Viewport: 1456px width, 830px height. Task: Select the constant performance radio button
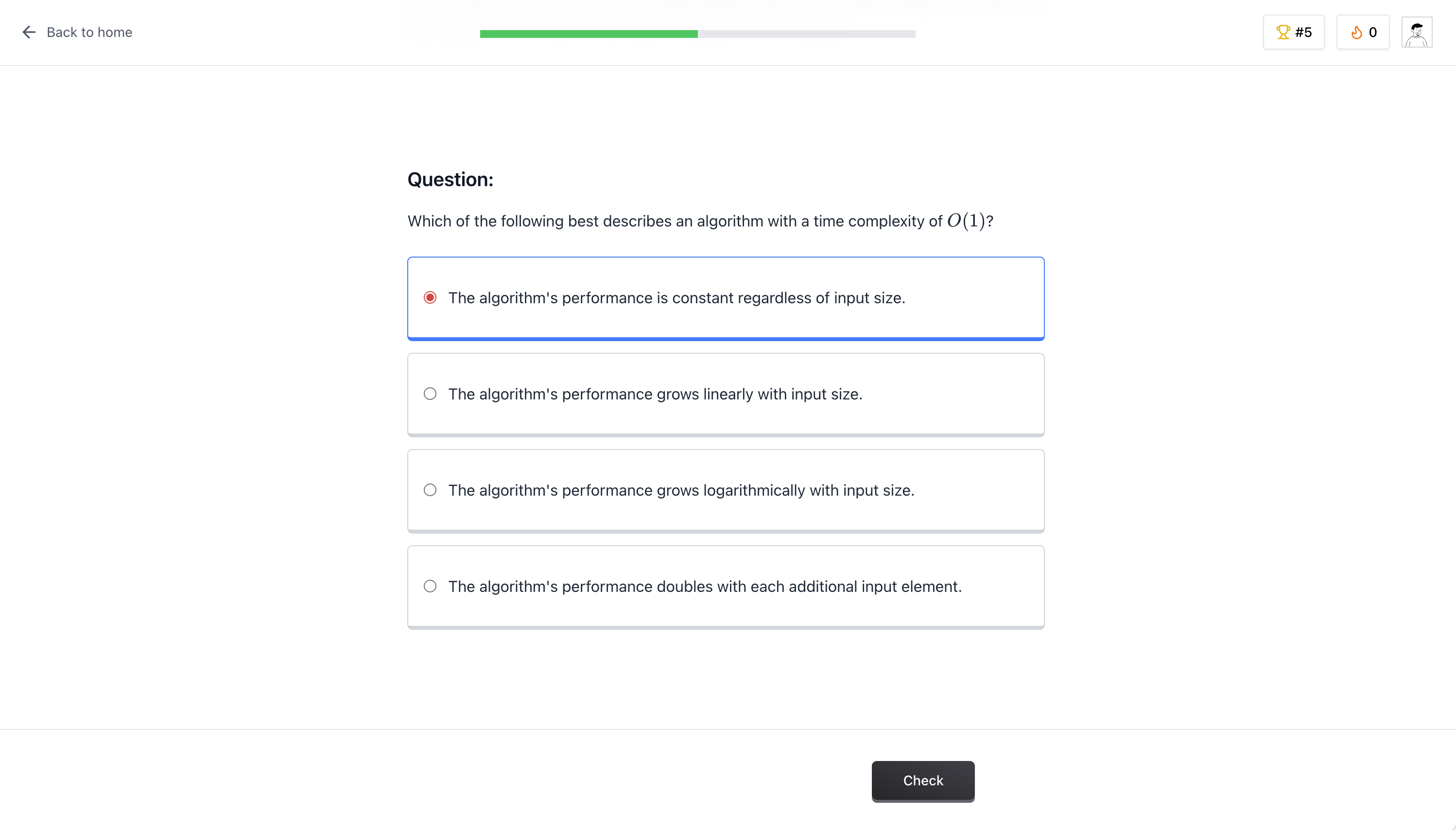[x=430, y=297]
